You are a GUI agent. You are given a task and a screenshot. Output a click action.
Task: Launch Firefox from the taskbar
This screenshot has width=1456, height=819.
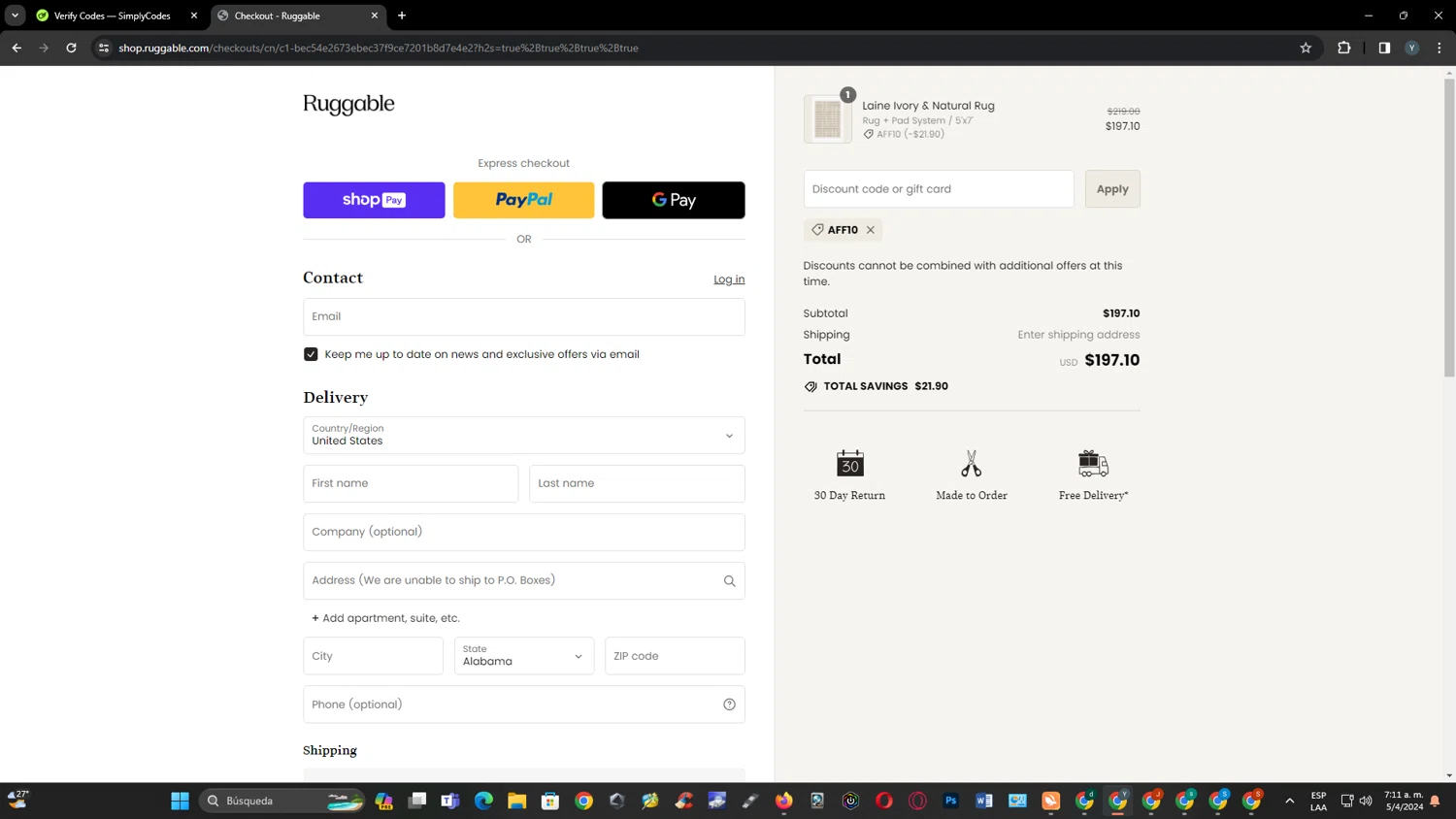click(x=783, y=801)
